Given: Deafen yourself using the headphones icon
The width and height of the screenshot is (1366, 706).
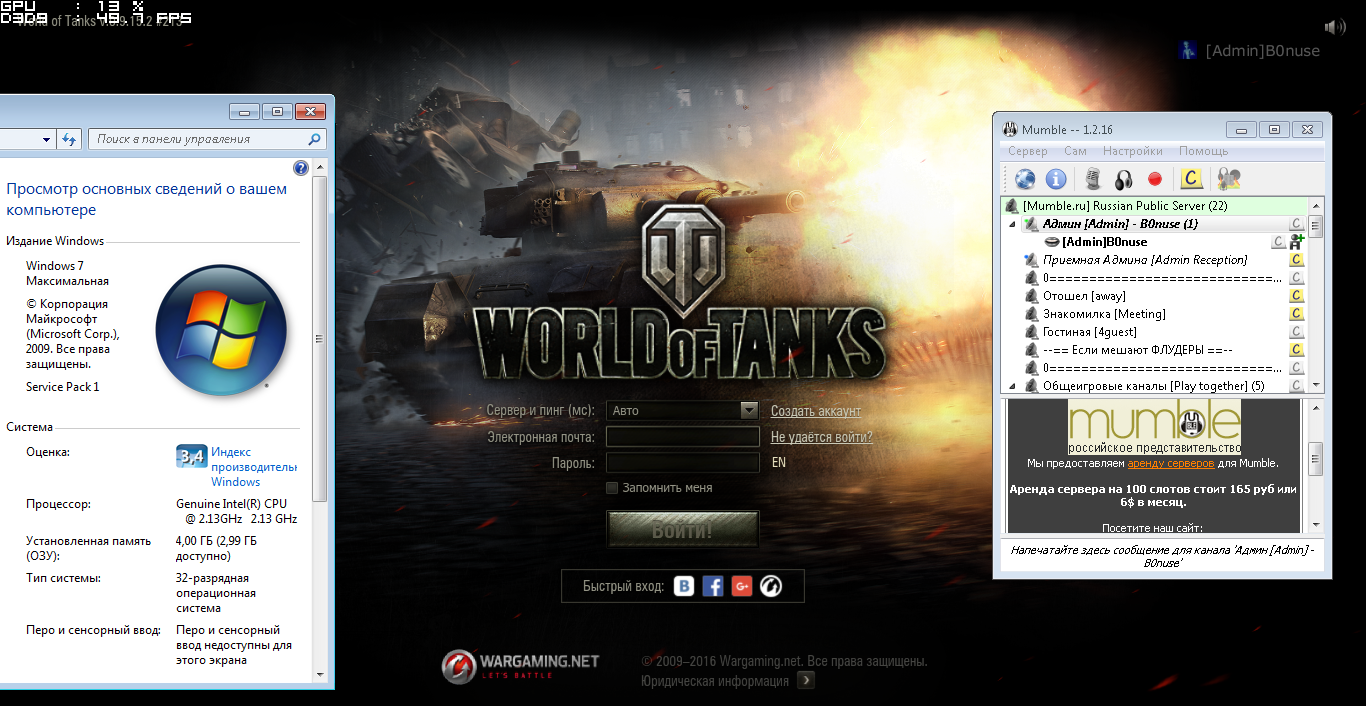Looking at the screenshot, I should tap(1124, 179).
